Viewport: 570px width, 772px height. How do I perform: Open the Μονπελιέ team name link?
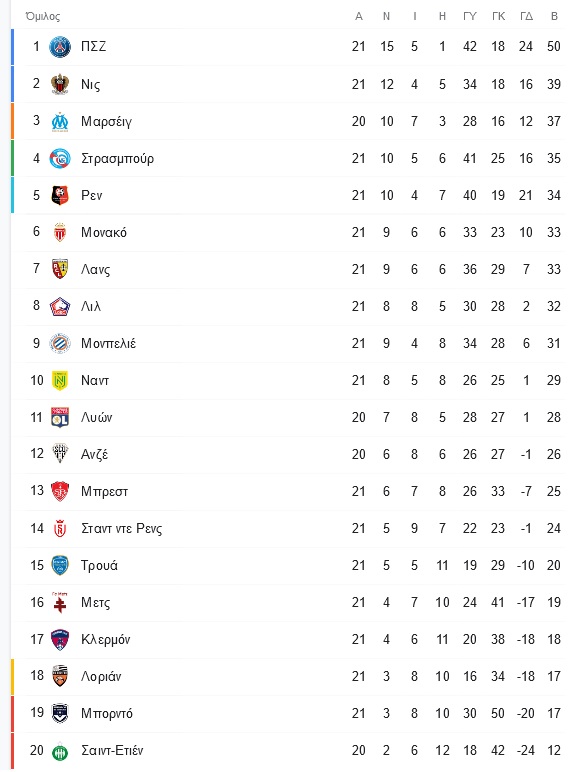click(x=108, y=343)
